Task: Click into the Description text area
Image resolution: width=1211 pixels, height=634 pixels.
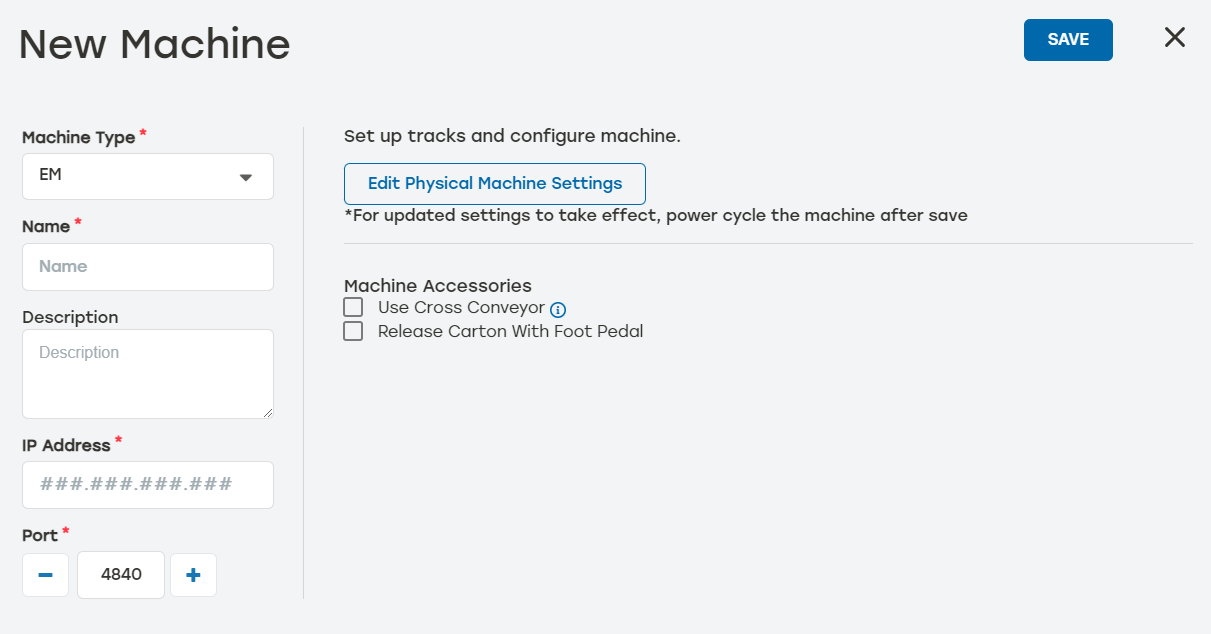Action: (148, 373)
